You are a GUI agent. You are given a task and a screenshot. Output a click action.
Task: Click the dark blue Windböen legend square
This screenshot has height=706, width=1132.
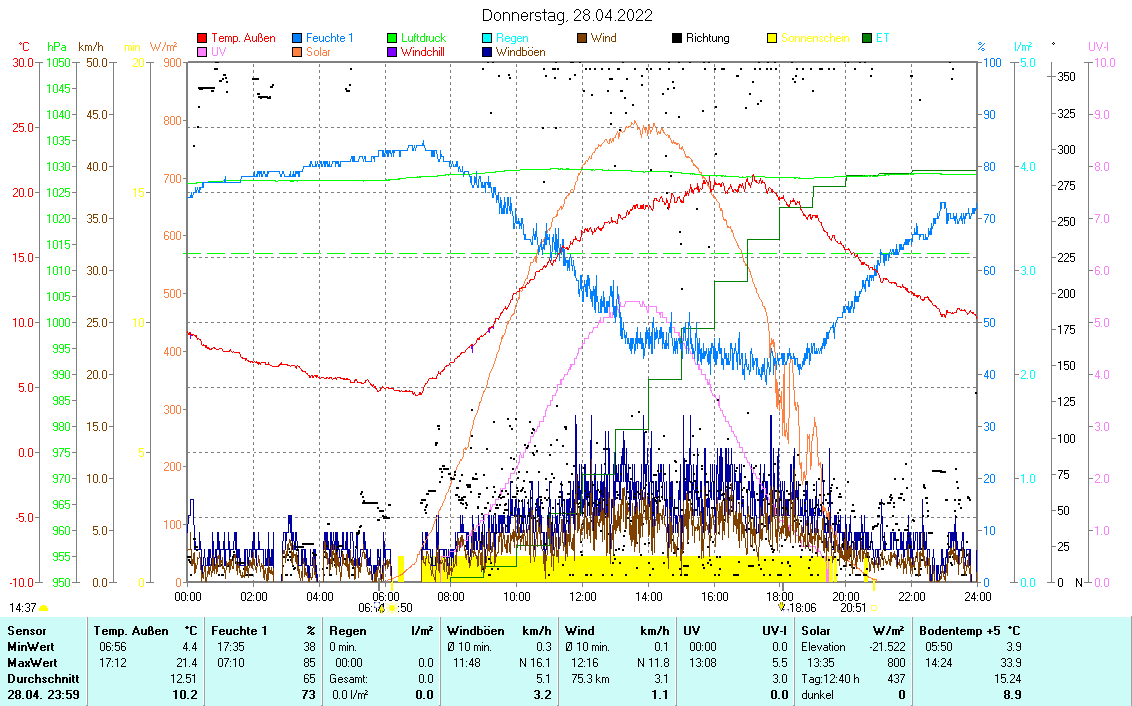(x=488, y=51)
